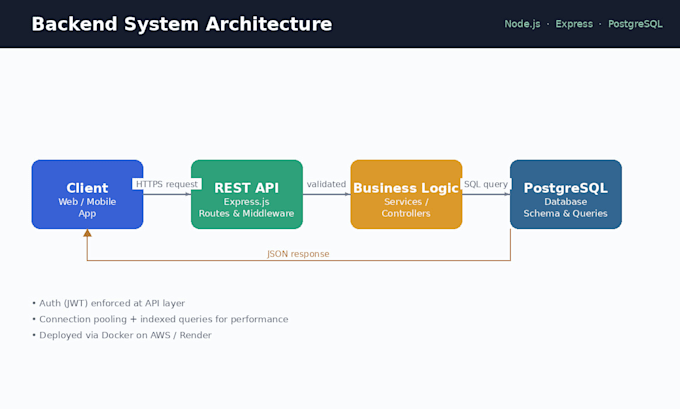Click the HTTPS request arrow label
Image resolution: width=680 pixels, height=409 pixels.
tap(167, 184)
